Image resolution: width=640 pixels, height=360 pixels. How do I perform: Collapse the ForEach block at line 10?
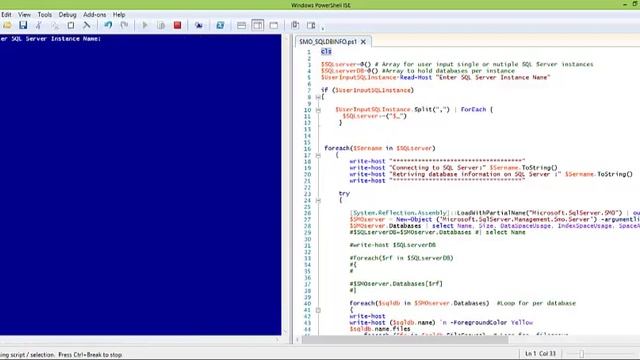click(318, 110)
